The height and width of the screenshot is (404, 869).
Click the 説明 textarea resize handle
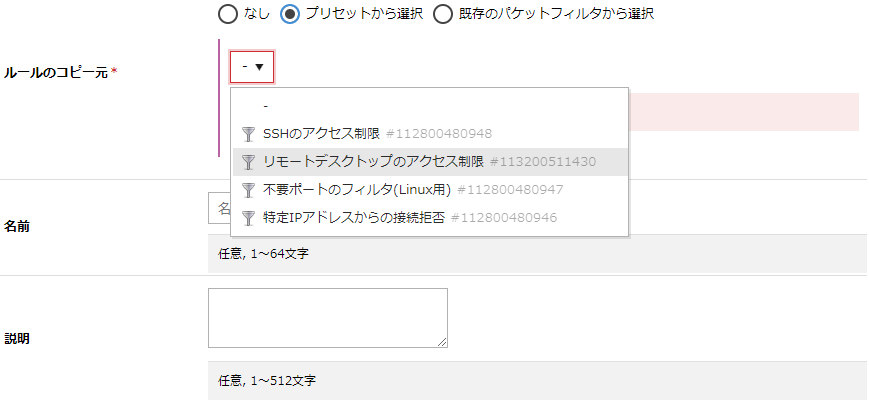click(442, 342)
